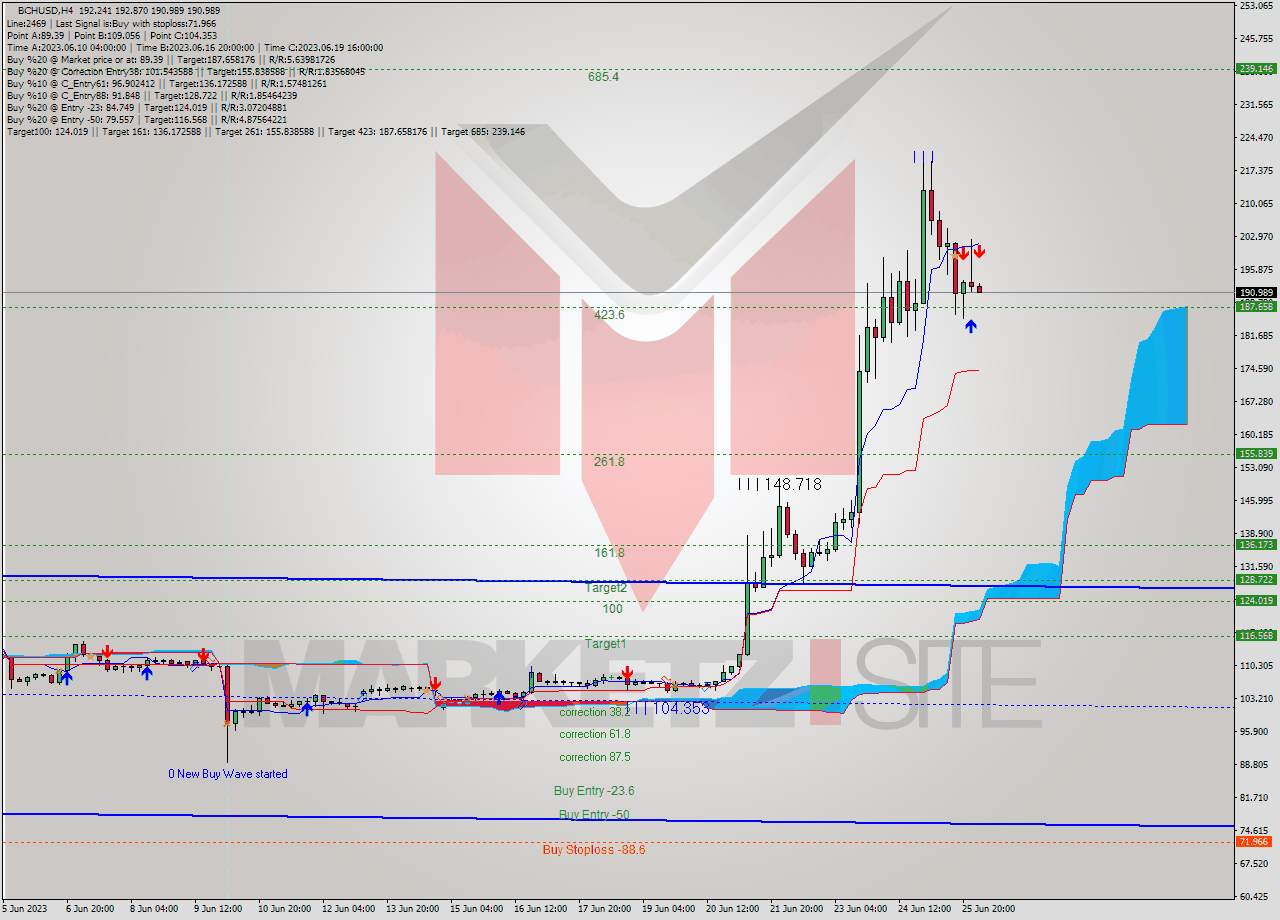Click the green 124.019 price tag
Viewport: 1280px width, 920px height.
tap(1256, 600)
